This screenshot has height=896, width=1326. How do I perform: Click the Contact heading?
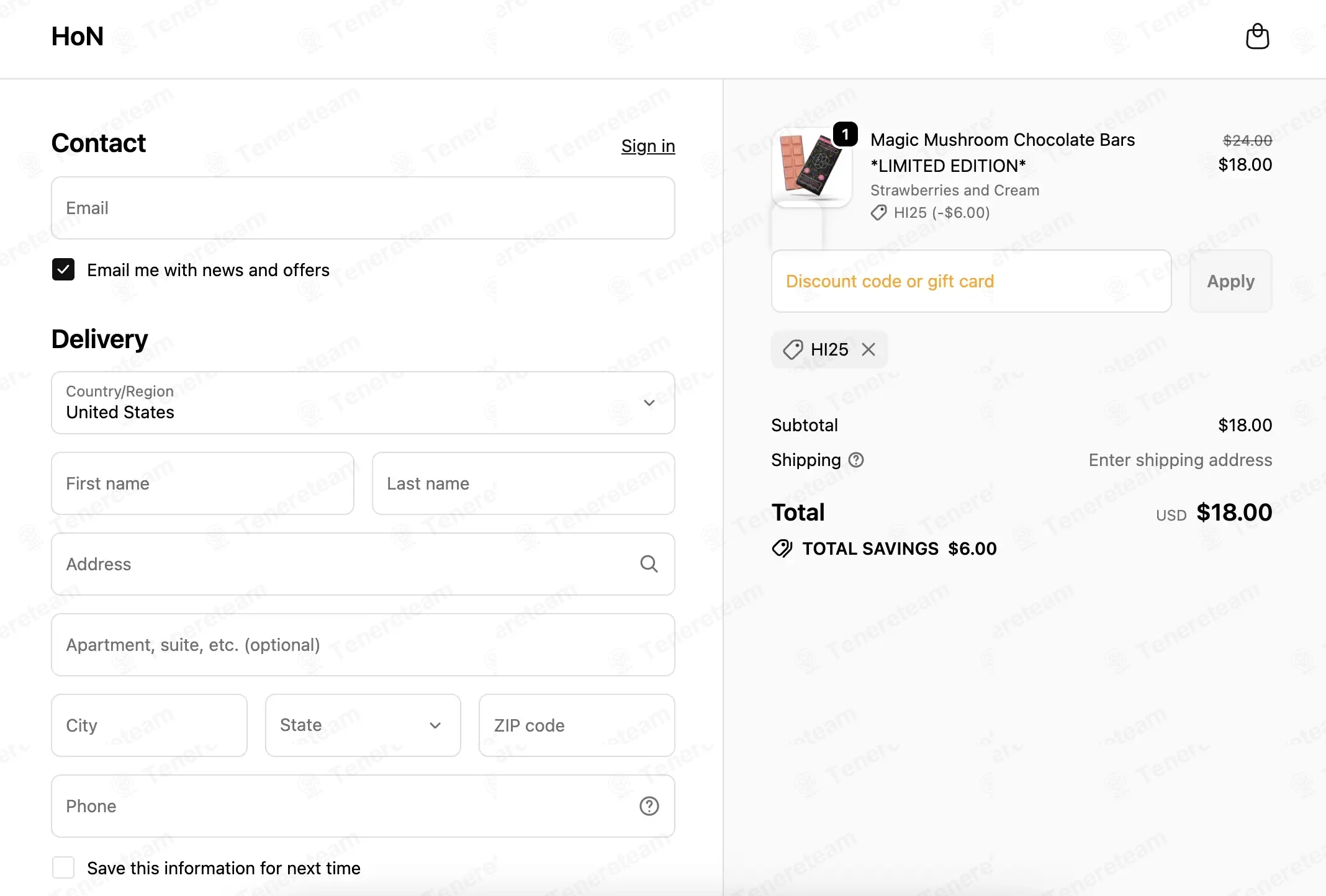(98, 143)
